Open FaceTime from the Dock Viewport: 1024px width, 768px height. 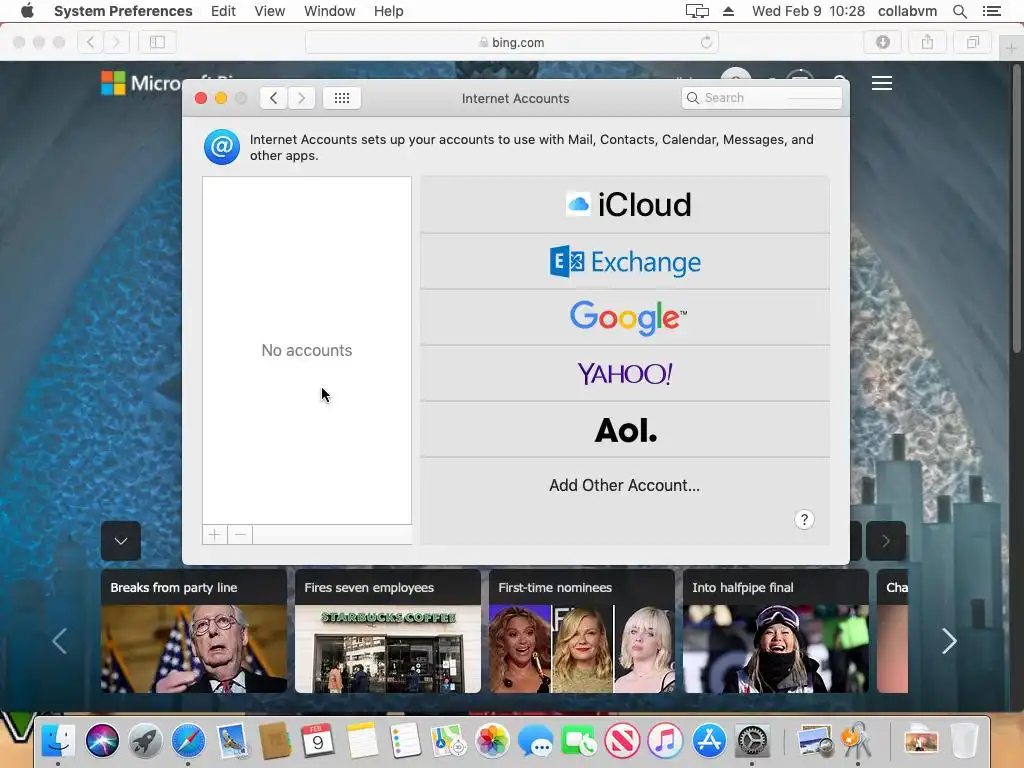pos(578,741)
